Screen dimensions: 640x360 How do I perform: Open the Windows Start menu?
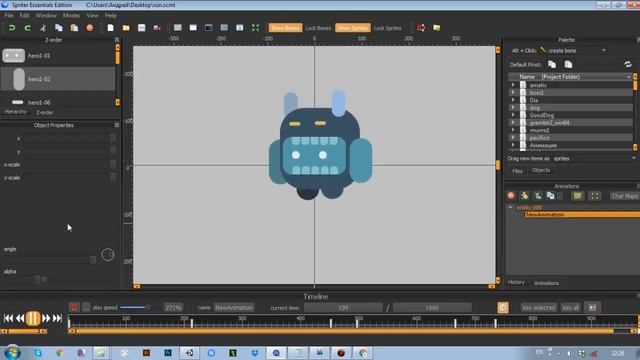point(12,352)
